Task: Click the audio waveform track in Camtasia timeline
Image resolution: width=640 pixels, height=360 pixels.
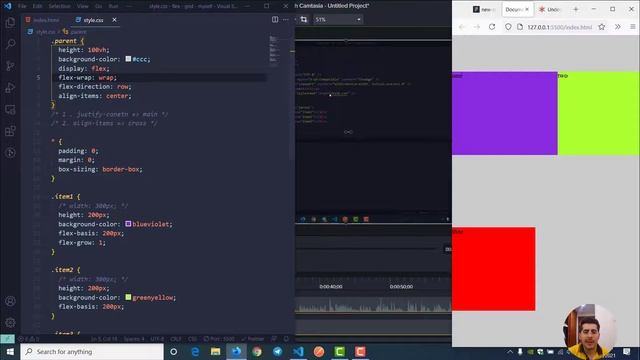Action: tap(373, 304)
